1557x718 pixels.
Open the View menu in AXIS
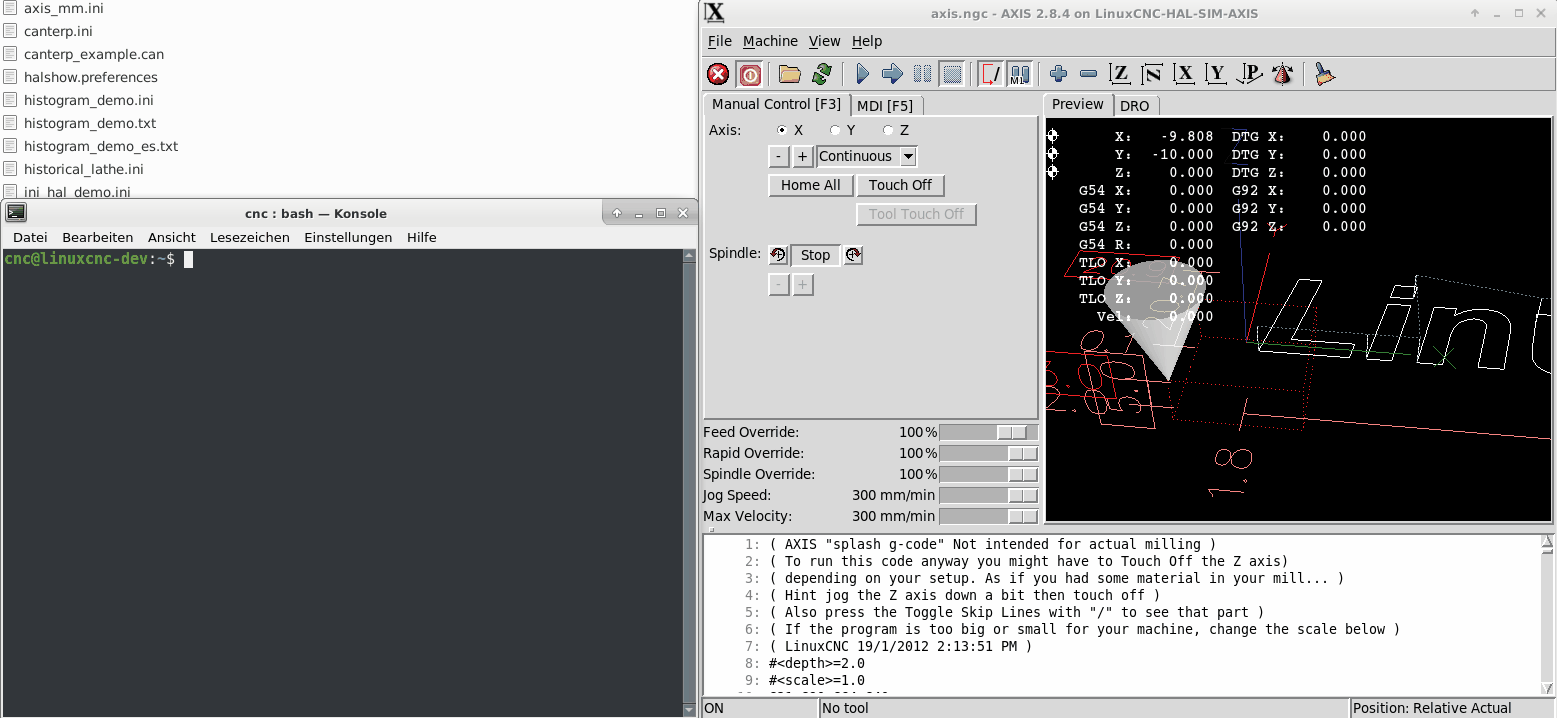pos(825,41)
